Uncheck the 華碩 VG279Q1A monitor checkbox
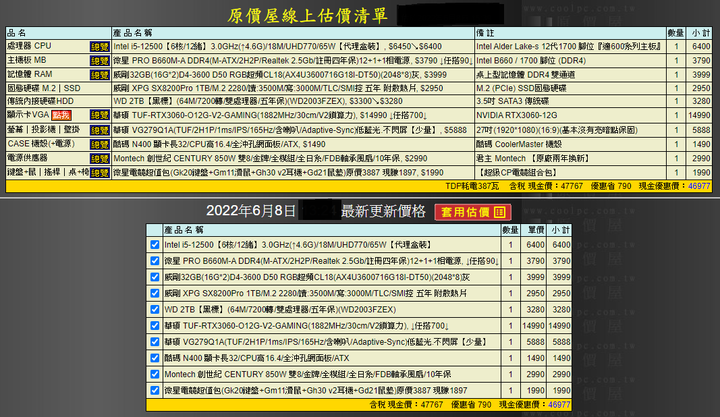This screenshot has width=720, height=417. (x=155, y=342)
